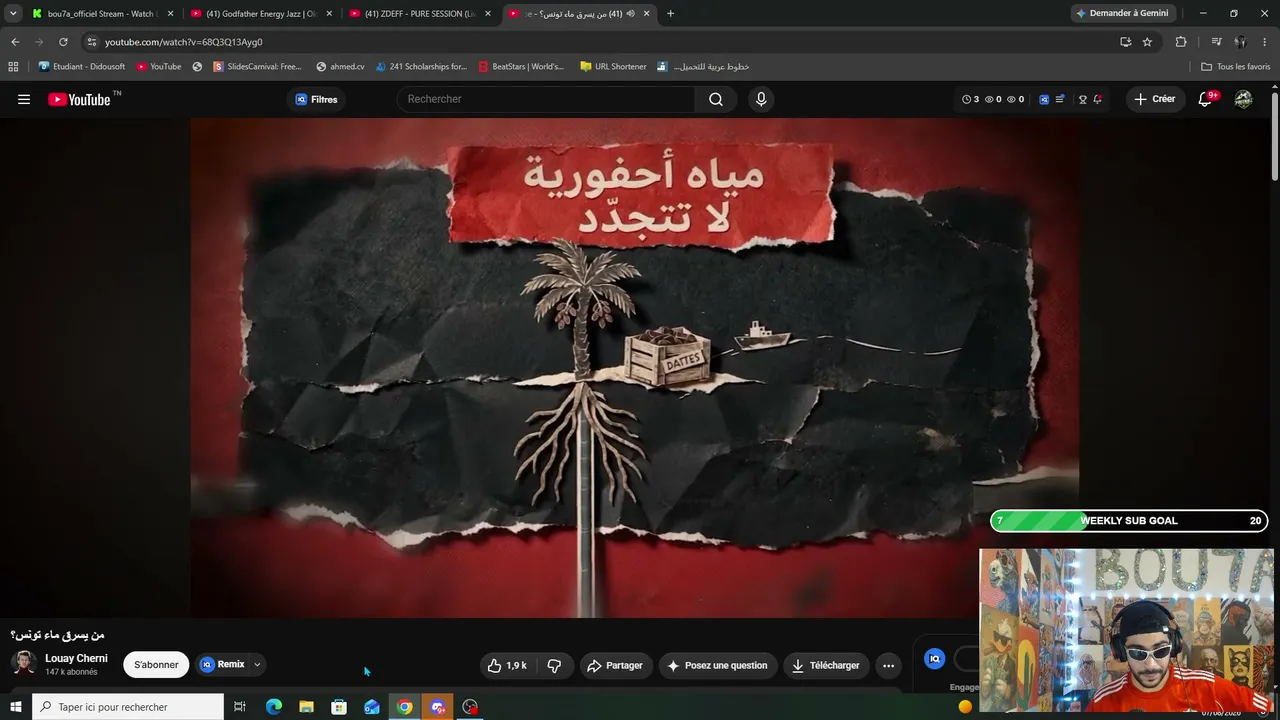Reload the current page

(x=63, y=42)
